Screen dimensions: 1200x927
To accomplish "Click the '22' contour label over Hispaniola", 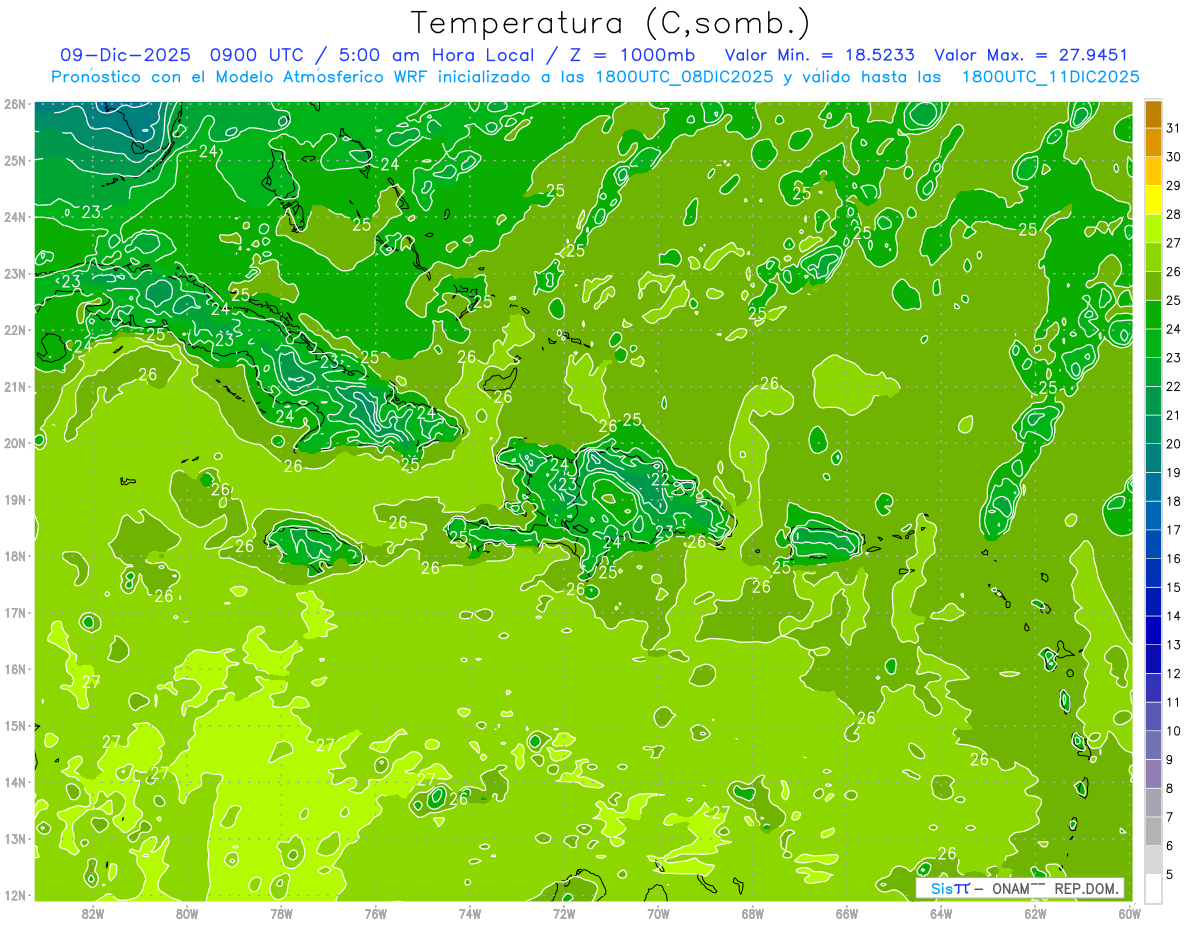I will [660, 479].
